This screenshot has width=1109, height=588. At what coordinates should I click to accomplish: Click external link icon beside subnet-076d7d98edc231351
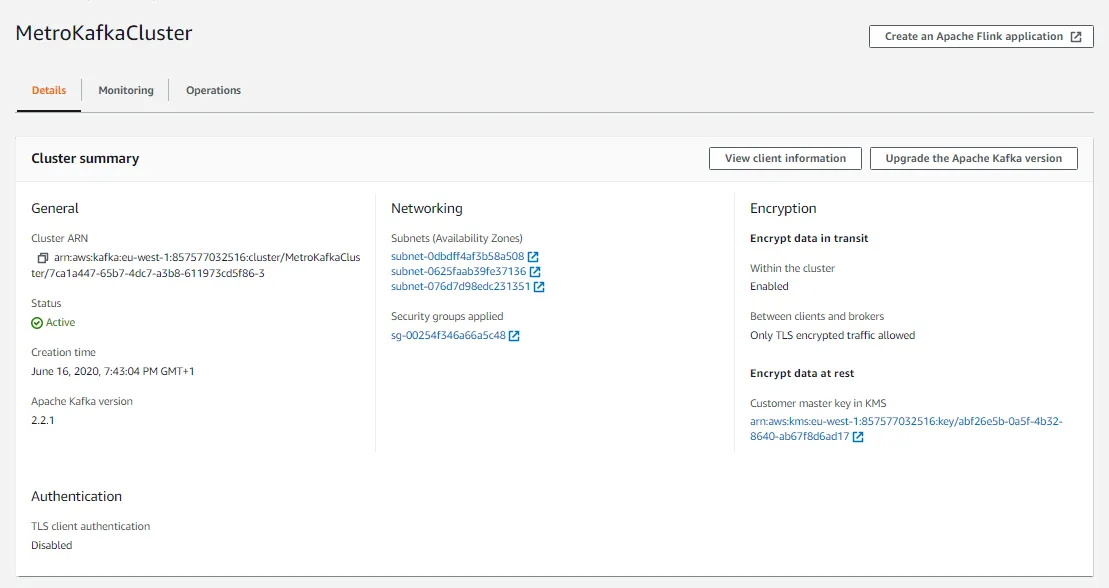[x=539, y=287]
